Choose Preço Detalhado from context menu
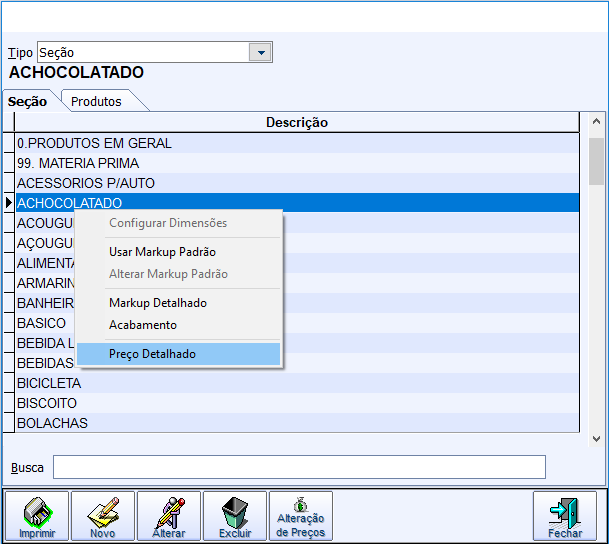Viewport: 609px width, 544px height. (x=152, y=354)
